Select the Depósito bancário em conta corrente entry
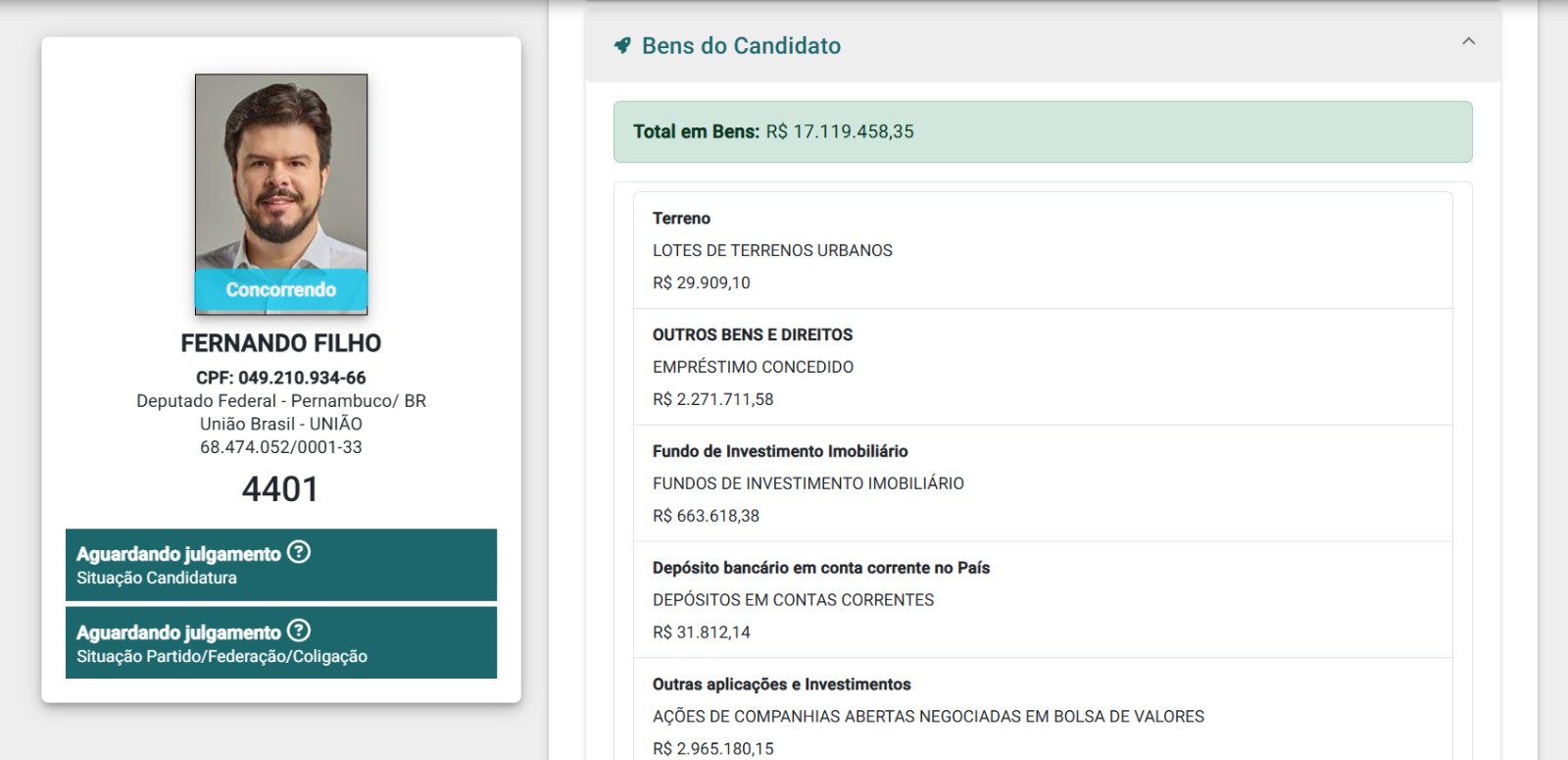The height and width of the screenshot is (760, 1568). [x=1043, y=600]
